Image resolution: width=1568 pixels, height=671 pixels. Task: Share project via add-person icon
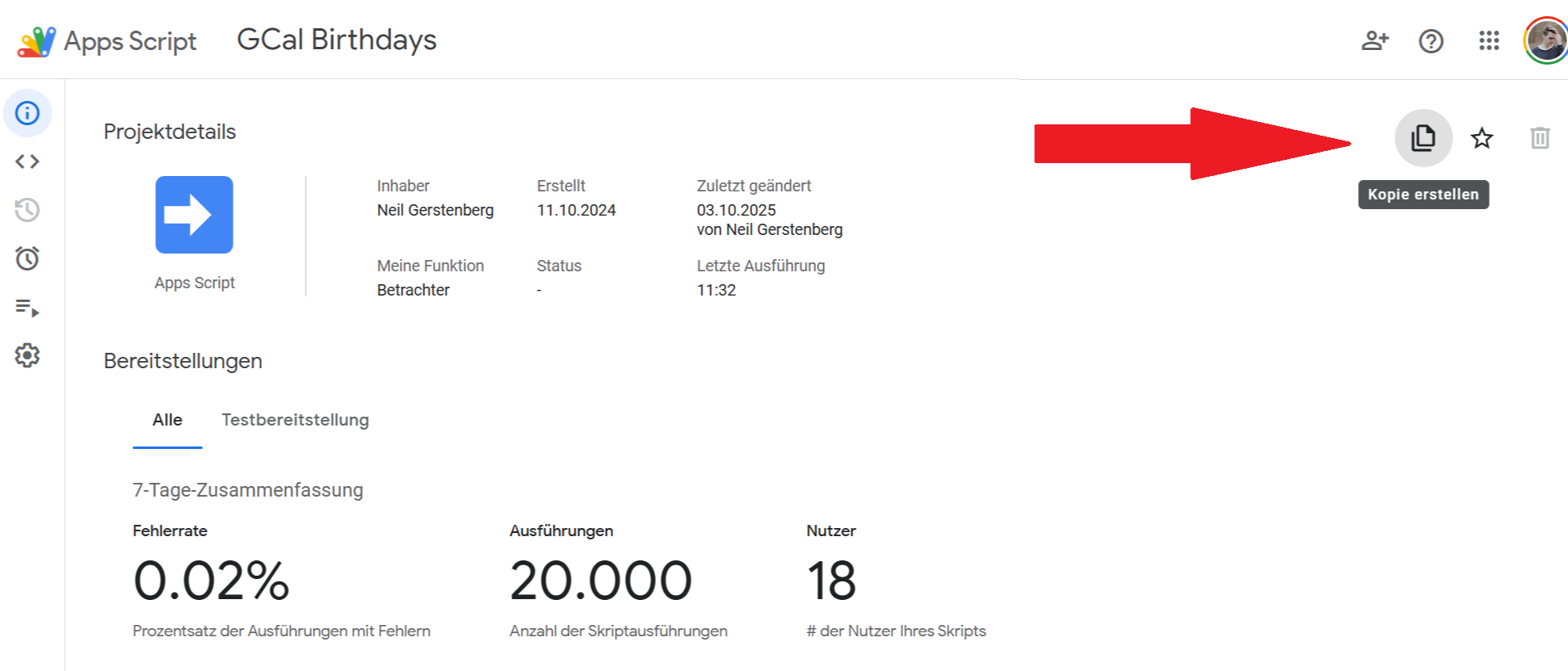[1374, 40]
